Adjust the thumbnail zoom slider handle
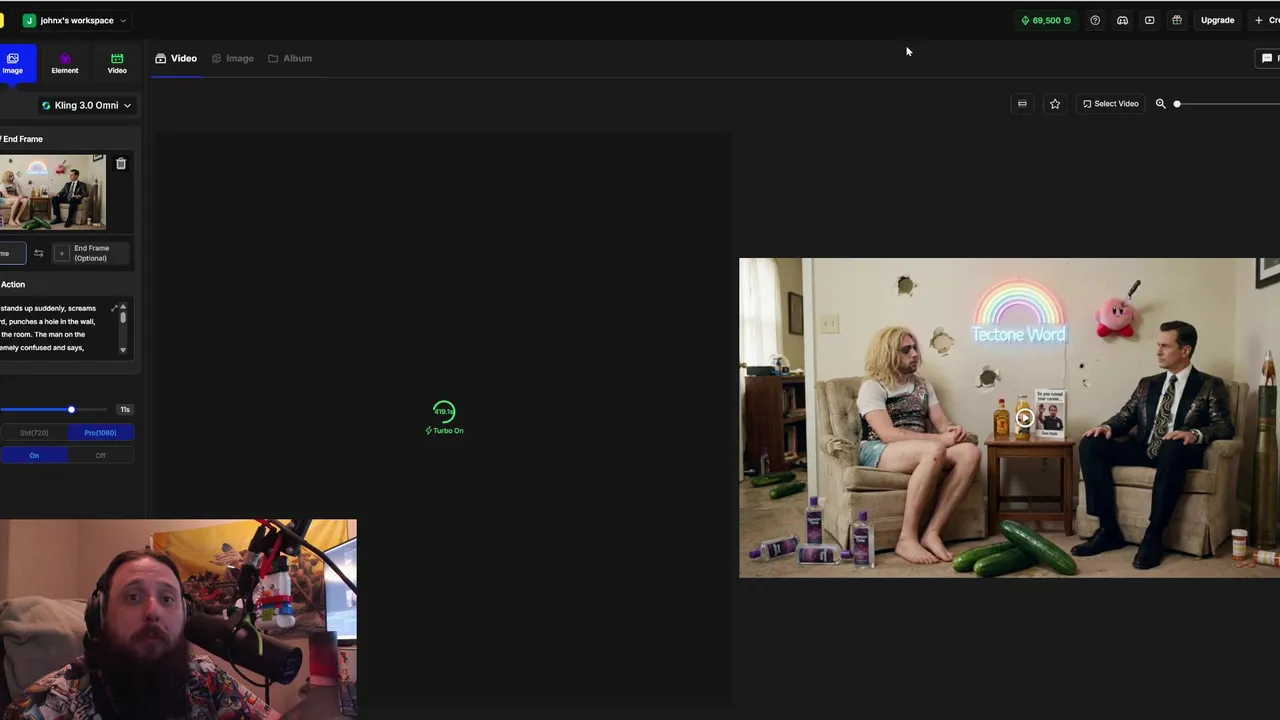The width and height of the screenshot is (1280, 720). pyautogui.click(x=1177, y=104)
